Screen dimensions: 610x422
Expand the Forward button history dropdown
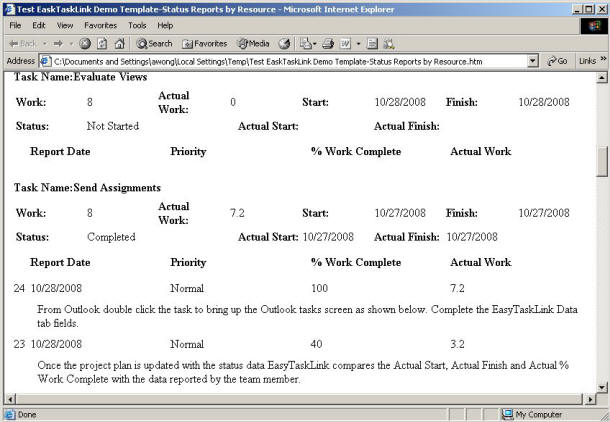click(71, 44)
